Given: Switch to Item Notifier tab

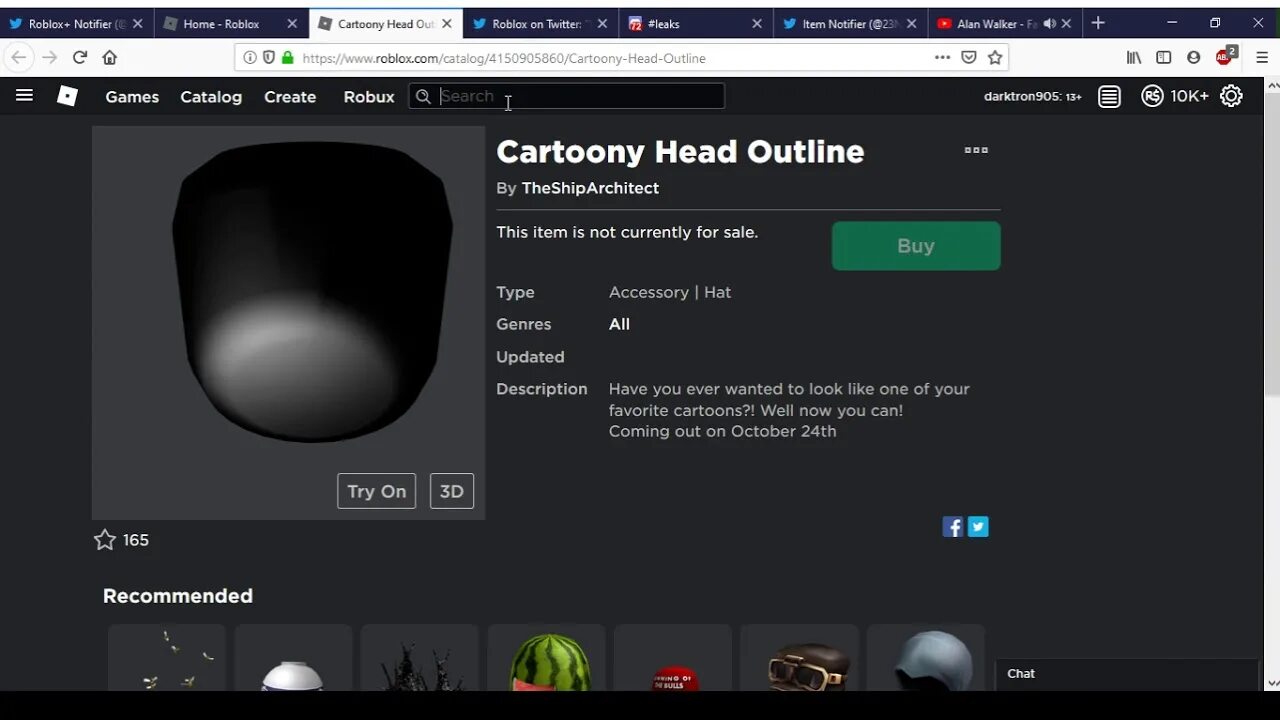Looking at the screenshot, I should [850, 23].
